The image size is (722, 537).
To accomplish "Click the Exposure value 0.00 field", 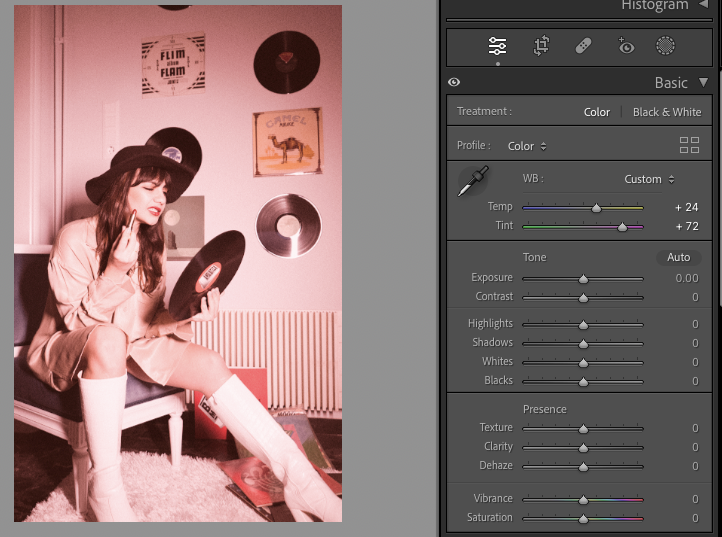I will coord(686,278).
